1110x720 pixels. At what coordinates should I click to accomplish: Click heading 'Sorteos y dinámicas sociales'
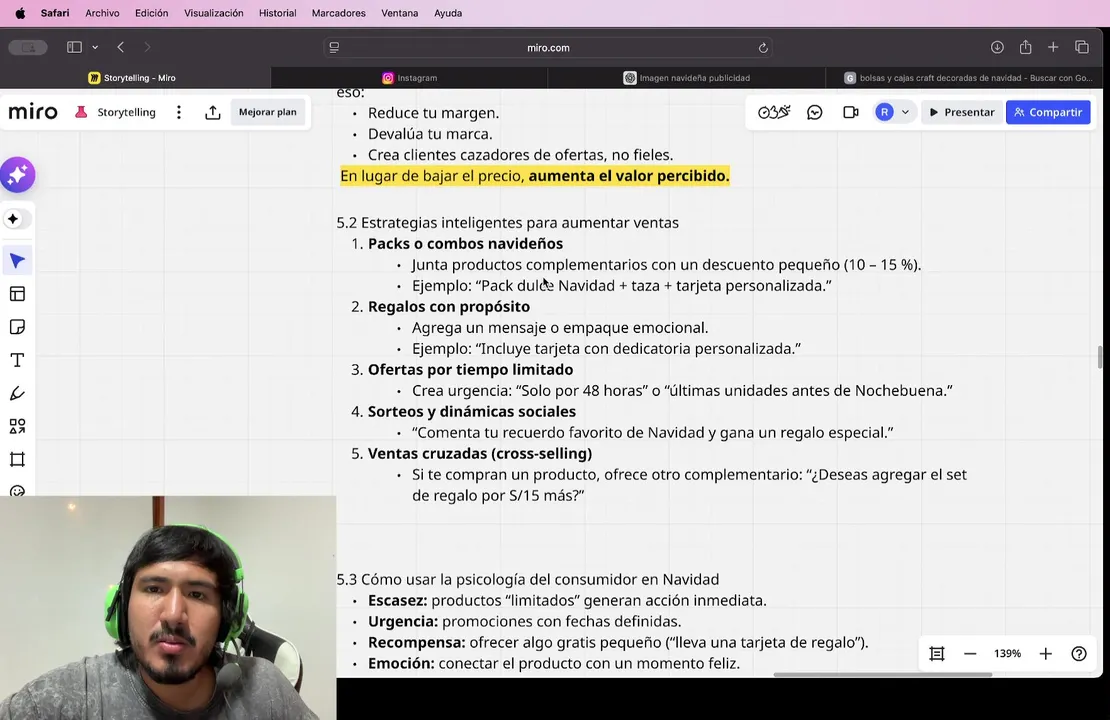(x=471, y=411)
